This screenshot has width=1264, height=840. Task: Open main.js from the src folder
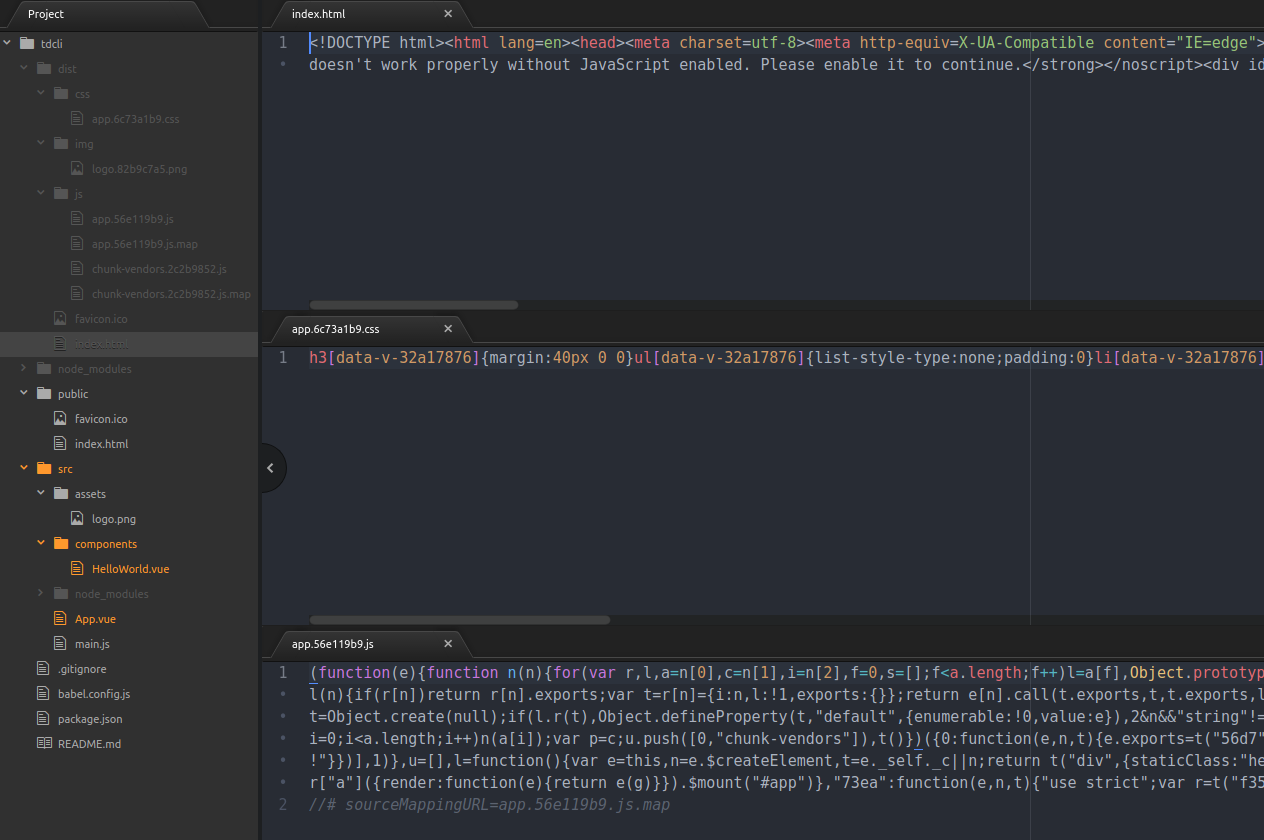tap(92, 644)
